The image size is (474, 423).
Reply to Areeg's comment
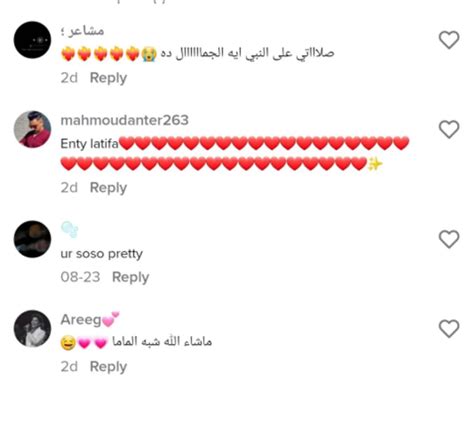pos(108,367)
